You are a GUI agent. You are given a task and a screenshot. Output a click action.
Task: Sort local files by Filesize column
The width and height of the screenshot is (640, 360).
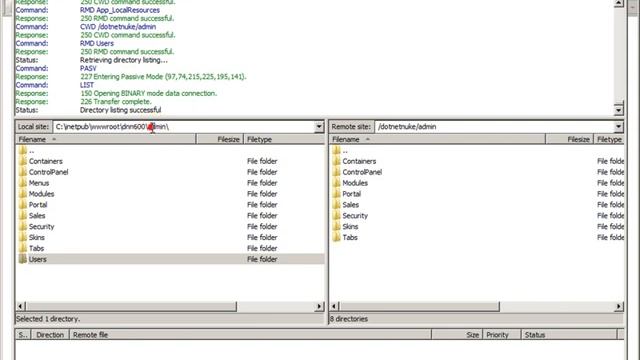click(220, 140)
